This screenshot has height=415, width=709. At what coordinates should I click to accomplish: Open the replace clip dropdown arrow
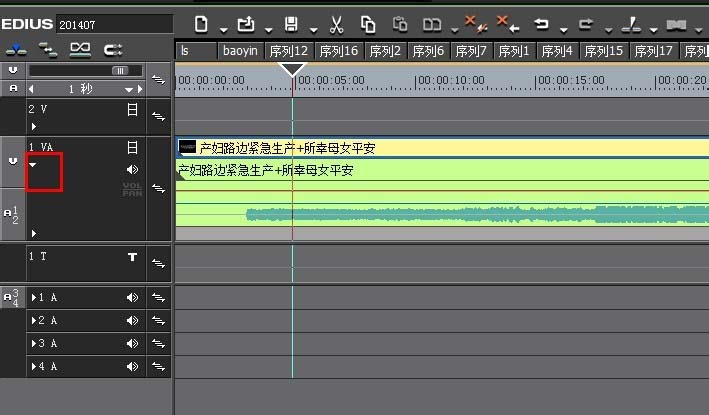454,30
